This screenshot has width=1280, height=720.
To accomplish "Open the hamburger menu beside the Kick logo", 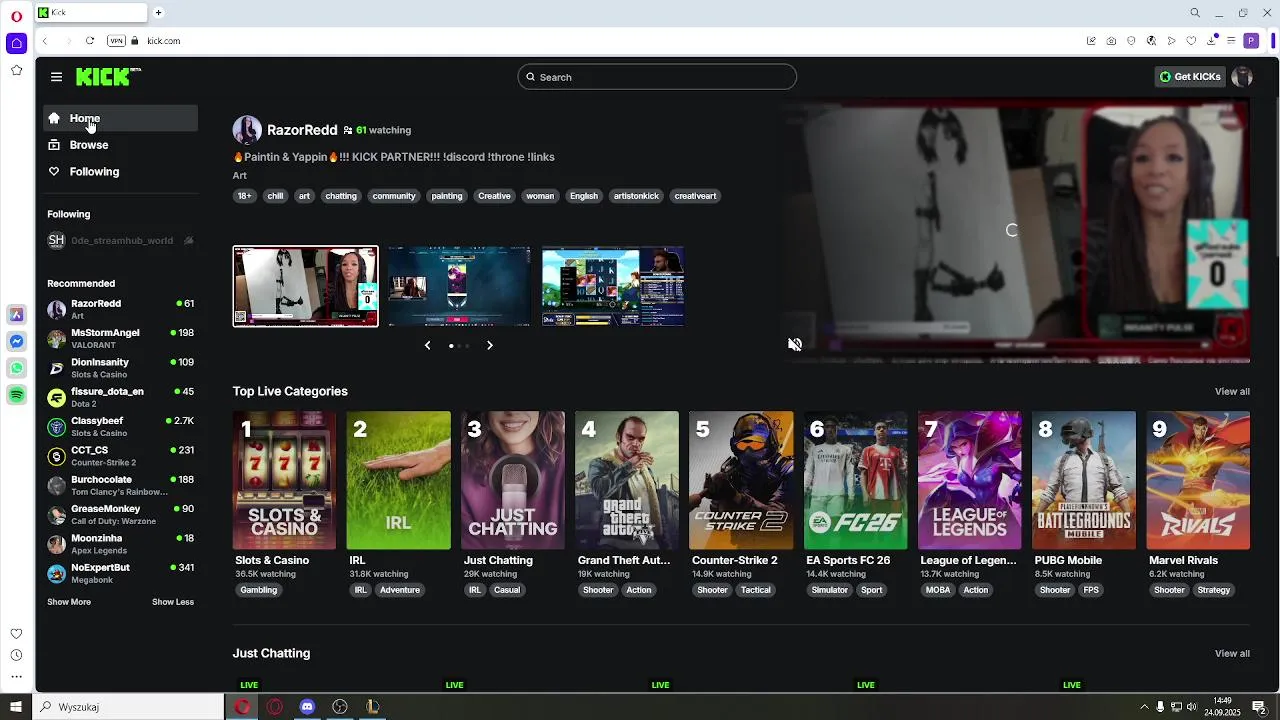I will click(x=56, y=77).
